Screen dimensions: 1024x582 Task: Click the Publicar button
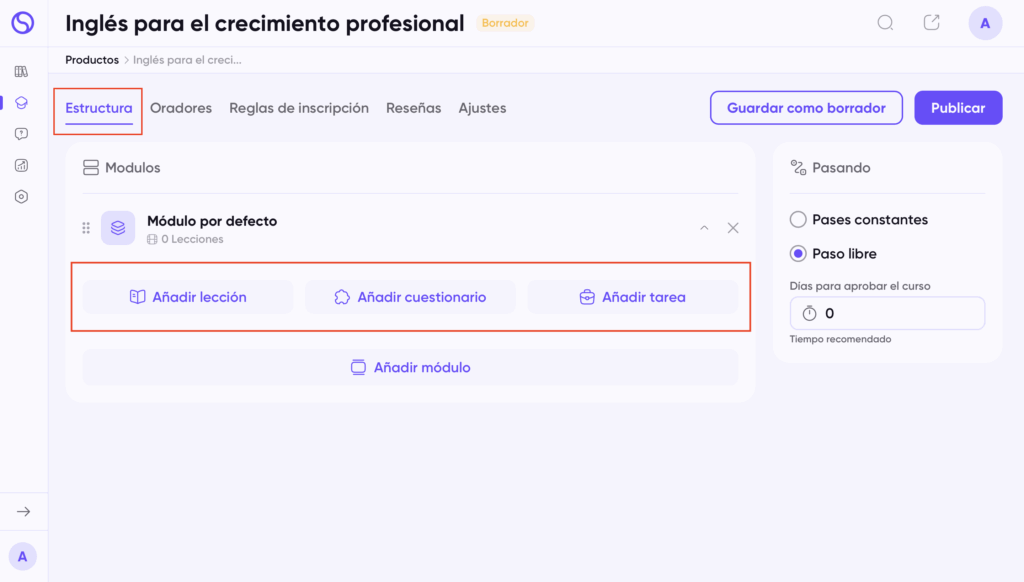[958, 108]
